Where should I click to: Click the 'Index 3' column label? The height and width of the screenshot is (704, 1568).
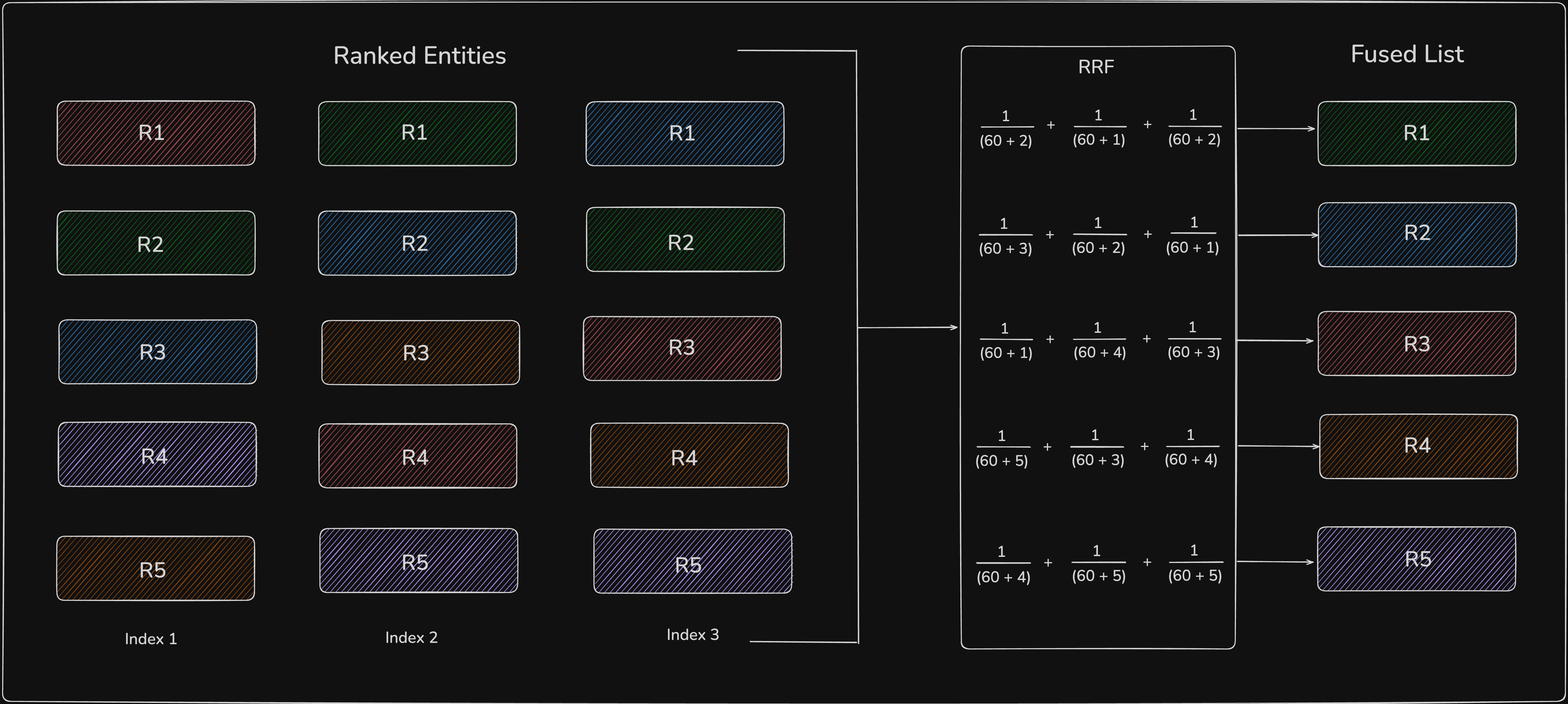[x=693, y=635]
